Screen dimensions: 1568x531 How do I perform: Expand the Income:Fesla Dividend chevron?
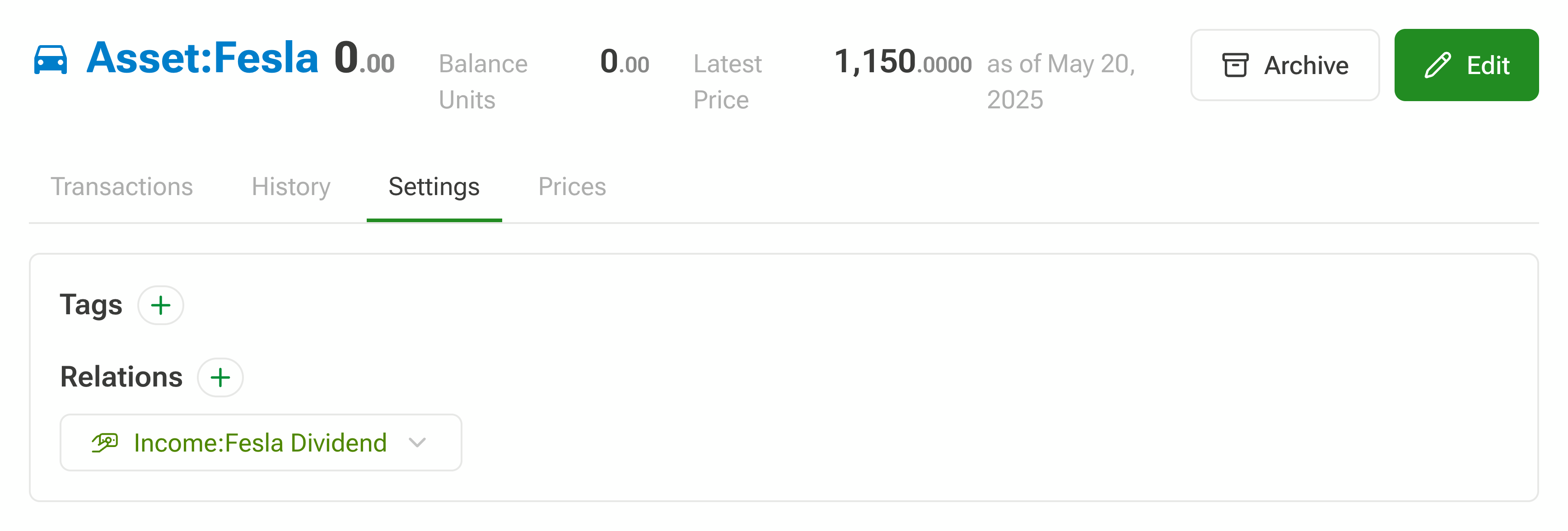[418, 443]
